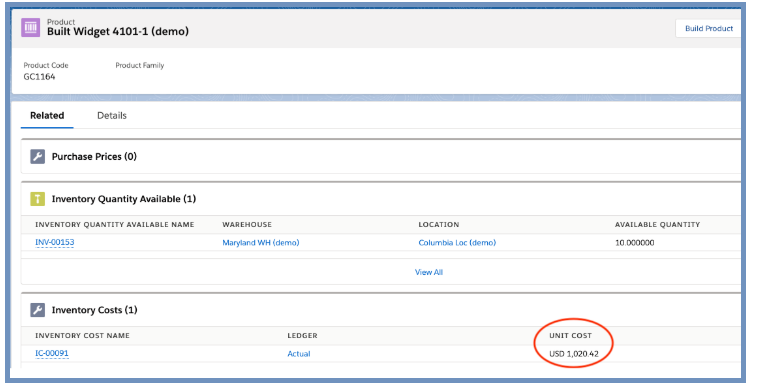This screenshot has height=385, width=760.
Task: Click the LEDGER column header
Action: click(x=302, y=336)
